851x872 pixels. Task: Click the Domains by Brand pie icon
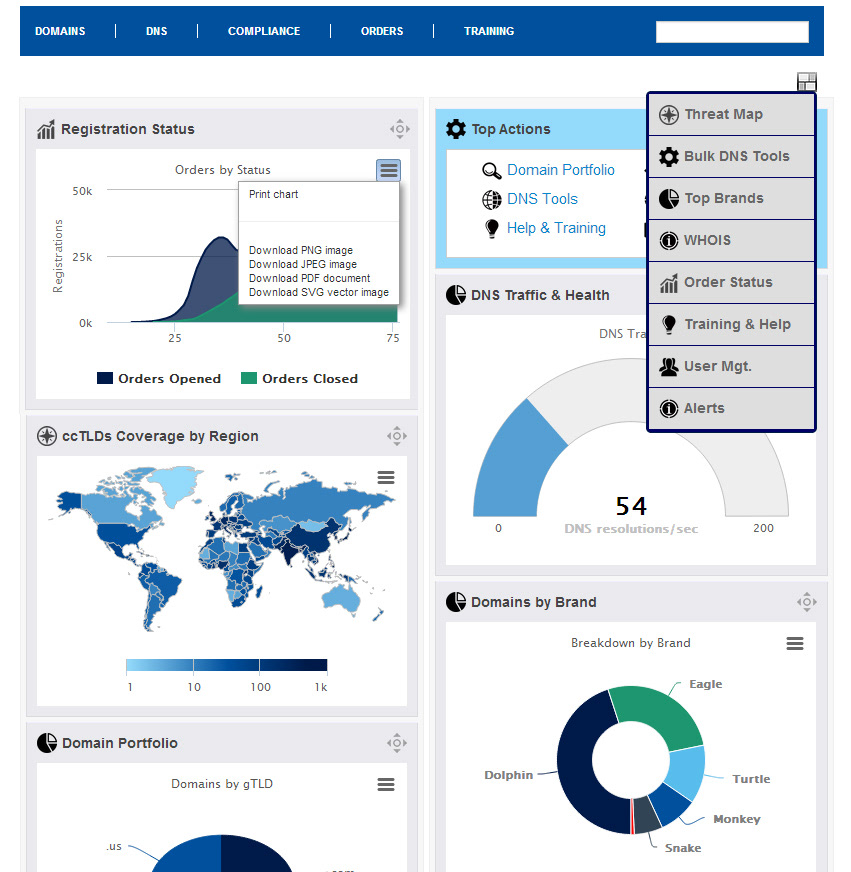[456, 602]
